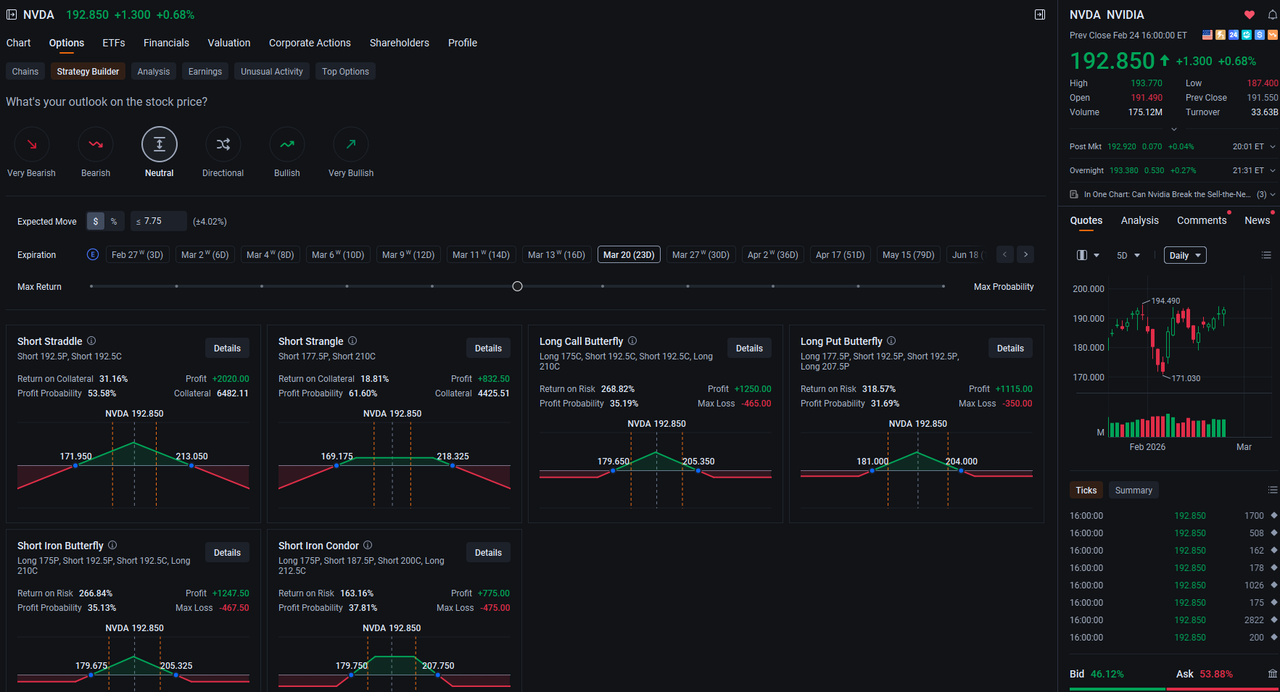Screen dimensions: 1280x692
Task: Open the 5D range dropdown
Action: point(1129,255)
